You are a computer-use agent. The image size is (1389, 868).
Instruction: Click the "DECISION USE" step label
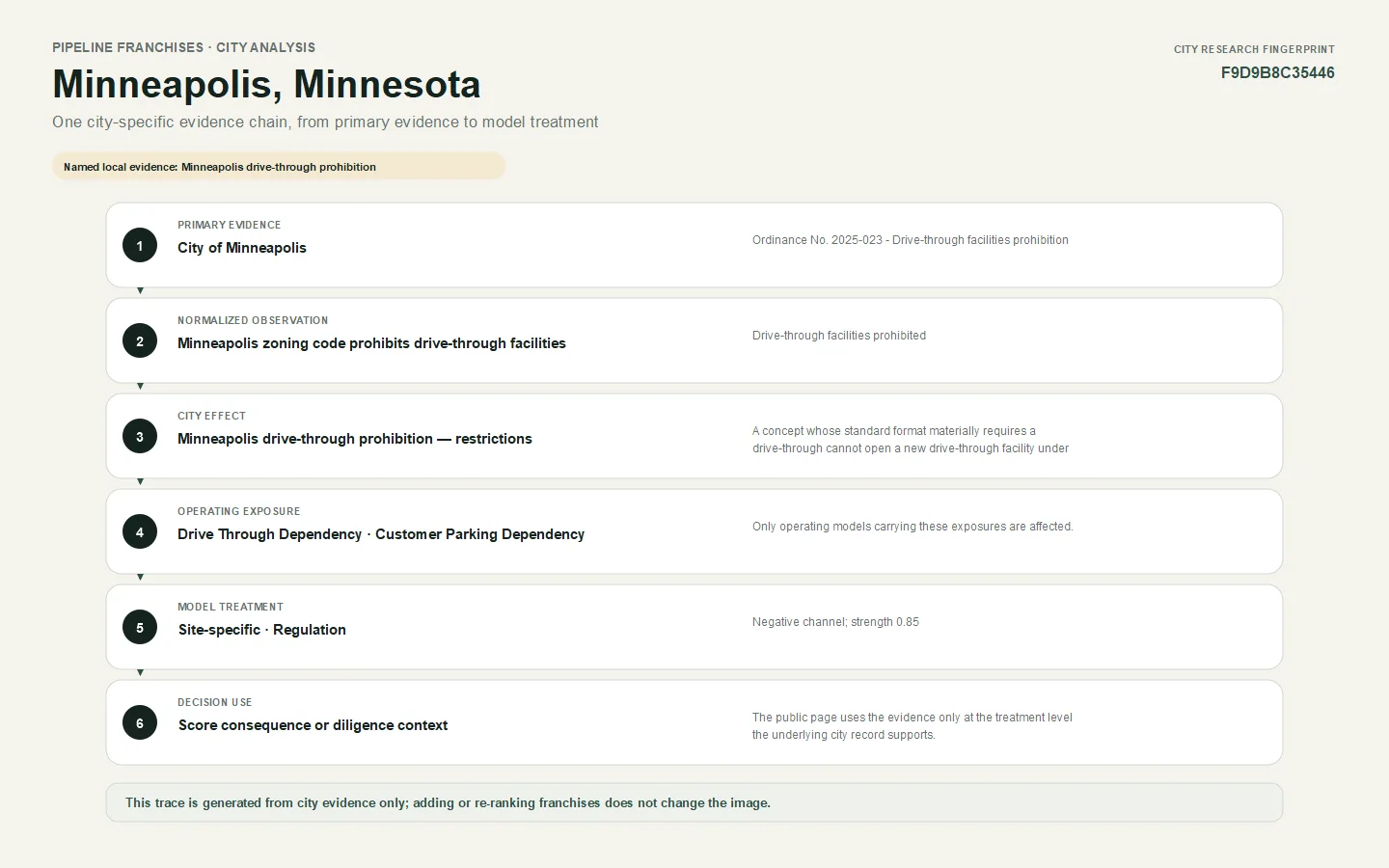click(x=215, y=702)
